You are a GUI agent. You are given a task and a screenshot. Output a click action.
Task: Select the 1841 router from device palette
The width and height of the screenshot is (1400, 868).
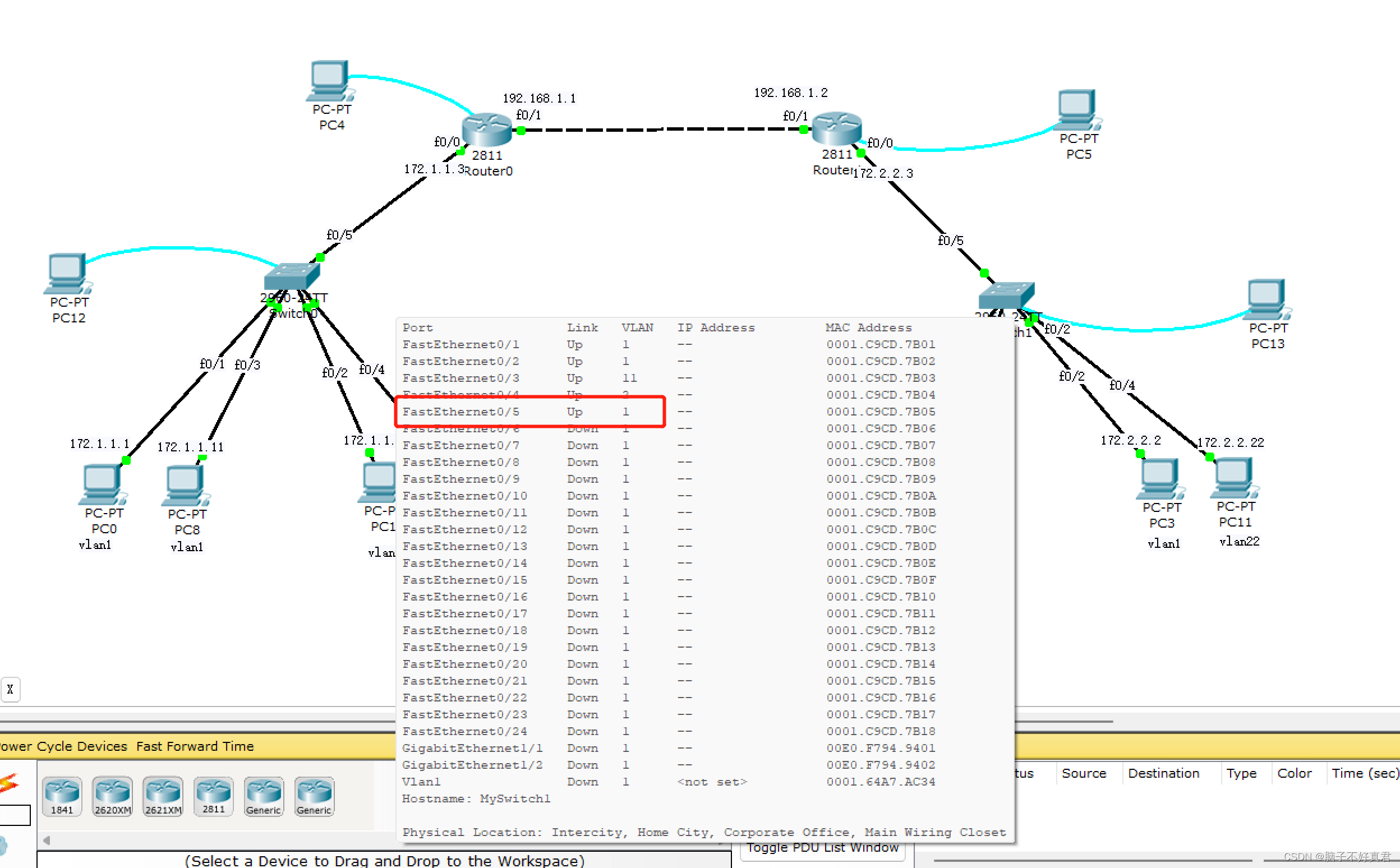[x=62, y=795]
